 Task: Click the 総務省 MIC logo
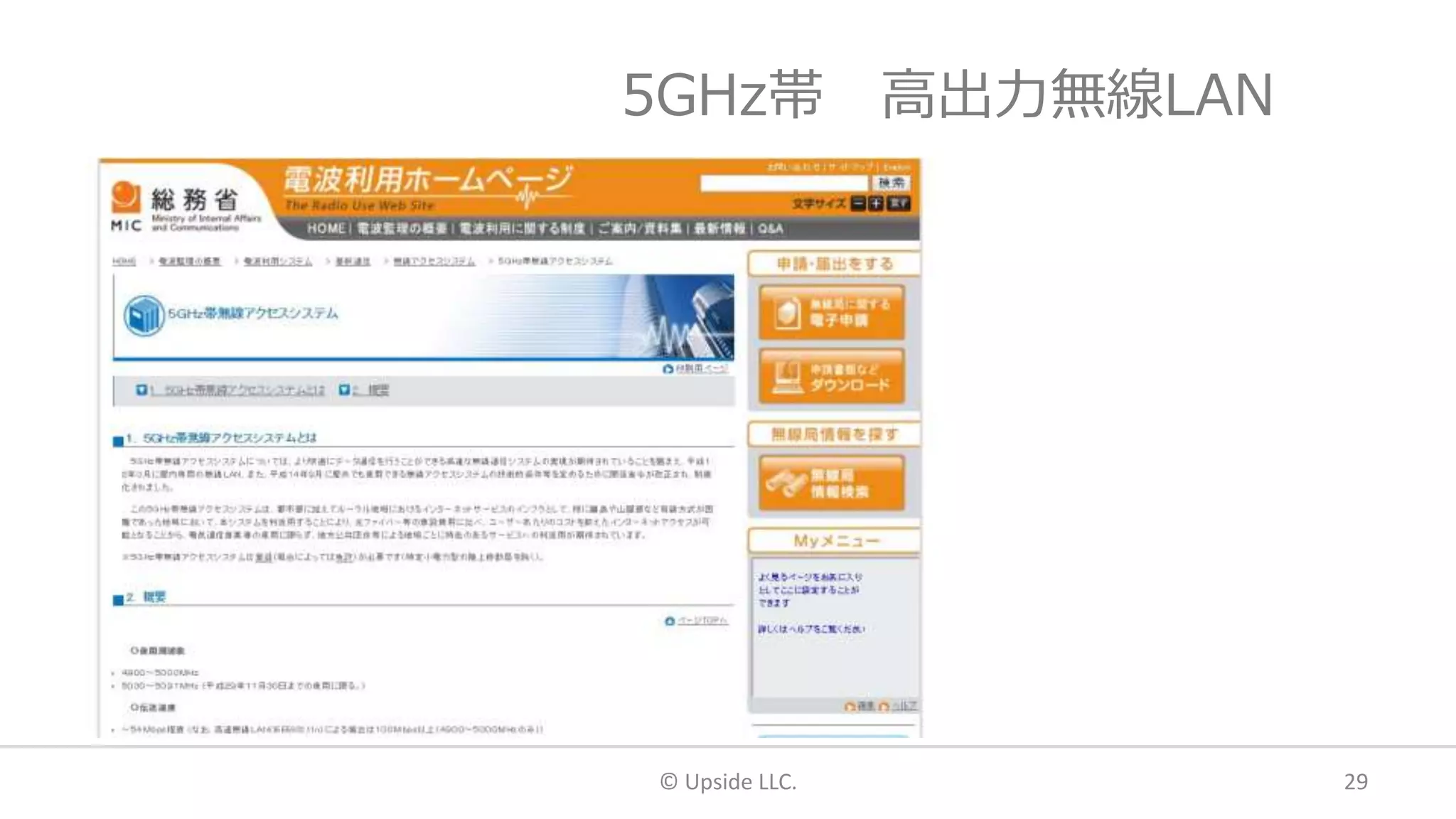(x=186, y=207)
